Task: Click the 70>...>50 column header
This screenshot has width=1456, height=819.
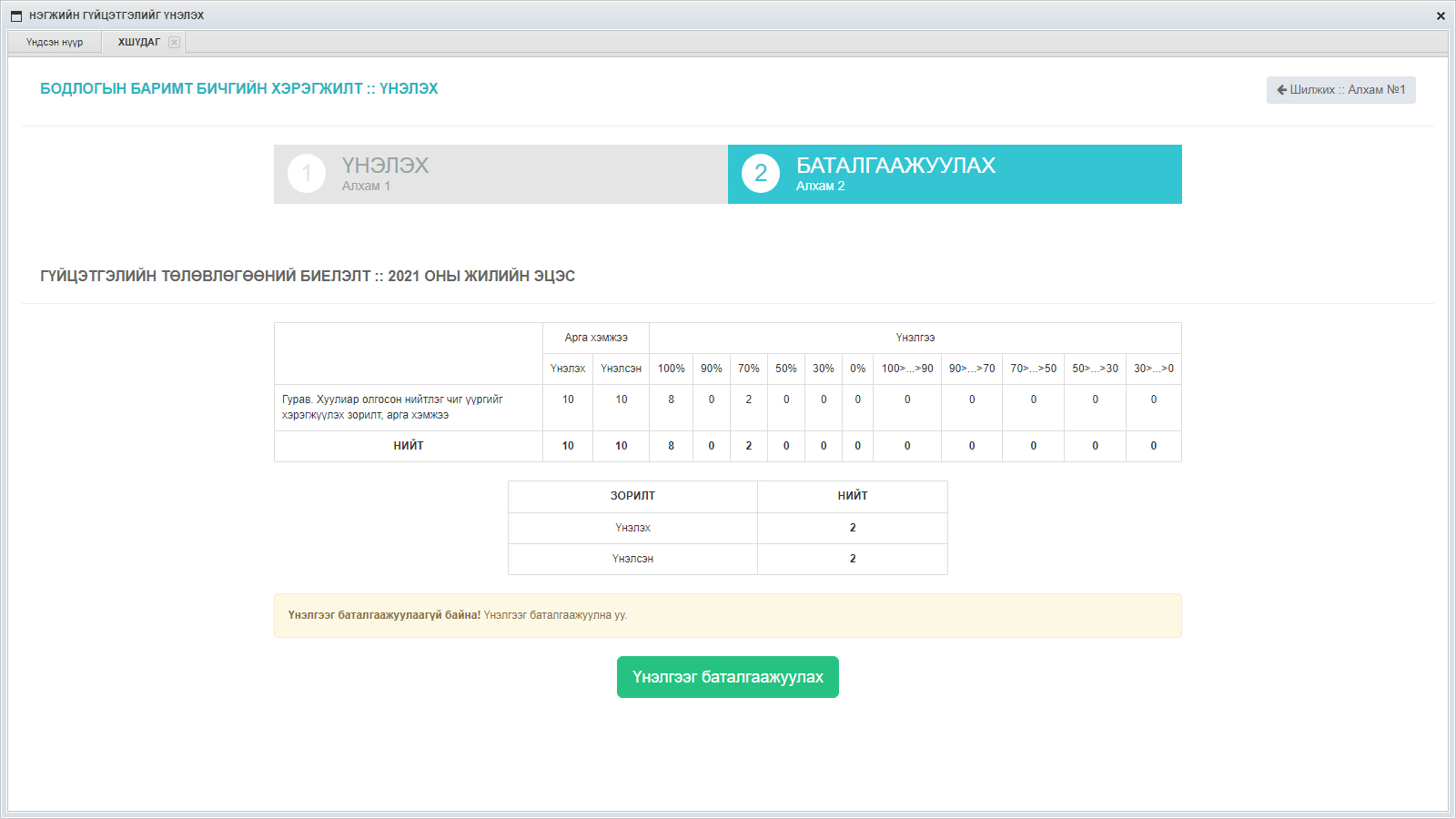Action: click(1034, 369)
